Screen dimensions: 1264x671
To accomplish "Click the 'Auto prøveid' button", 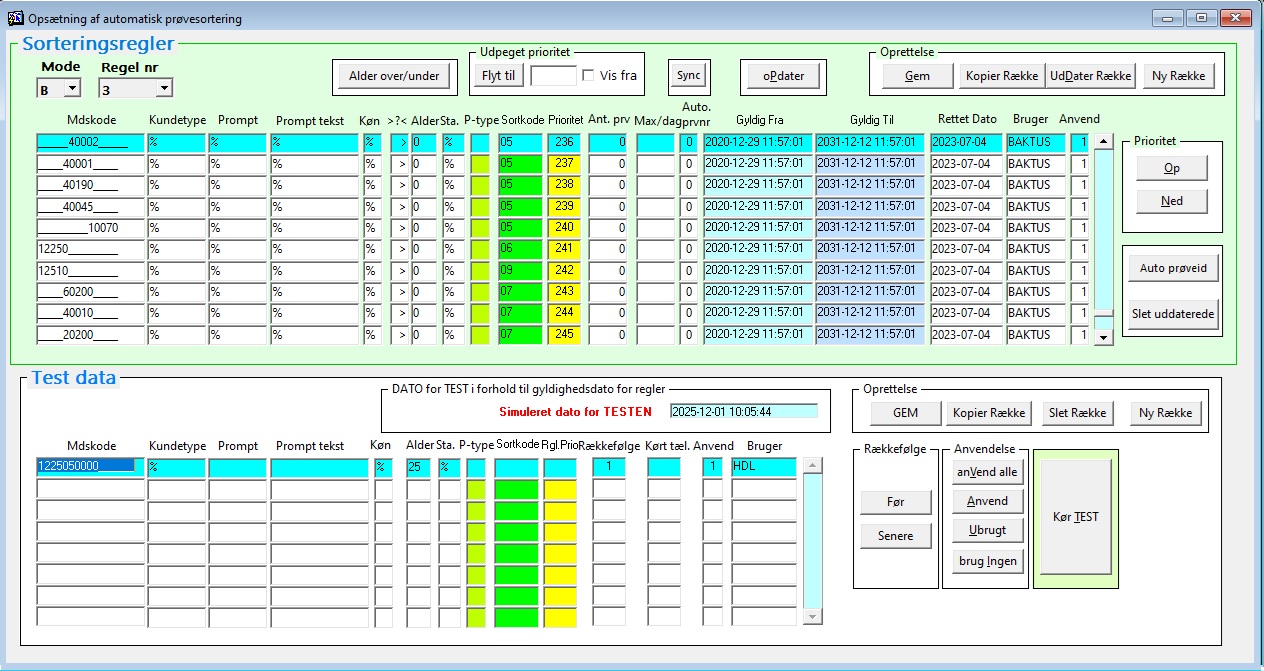I will click(x=1173, y=268).
